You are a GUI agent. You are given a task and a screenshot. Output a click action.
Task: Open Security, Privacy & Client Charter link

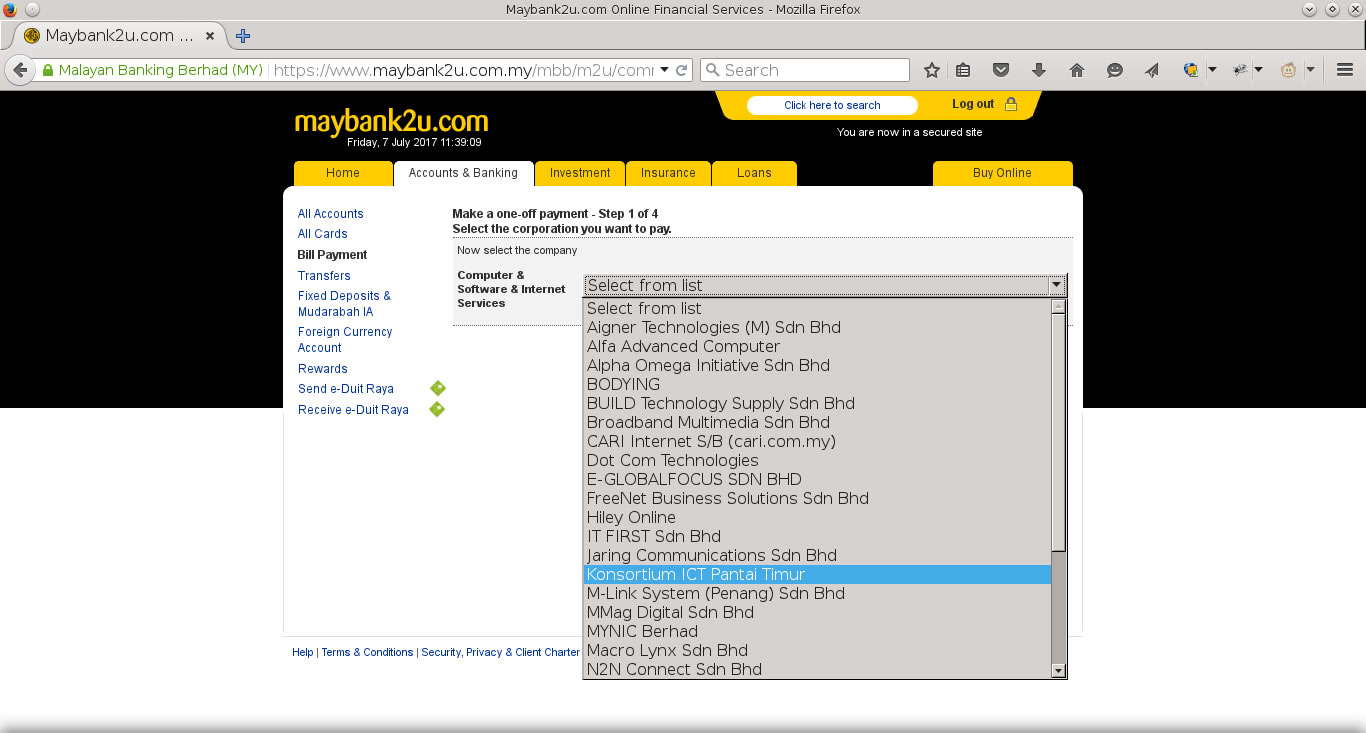tap(500, 652)
